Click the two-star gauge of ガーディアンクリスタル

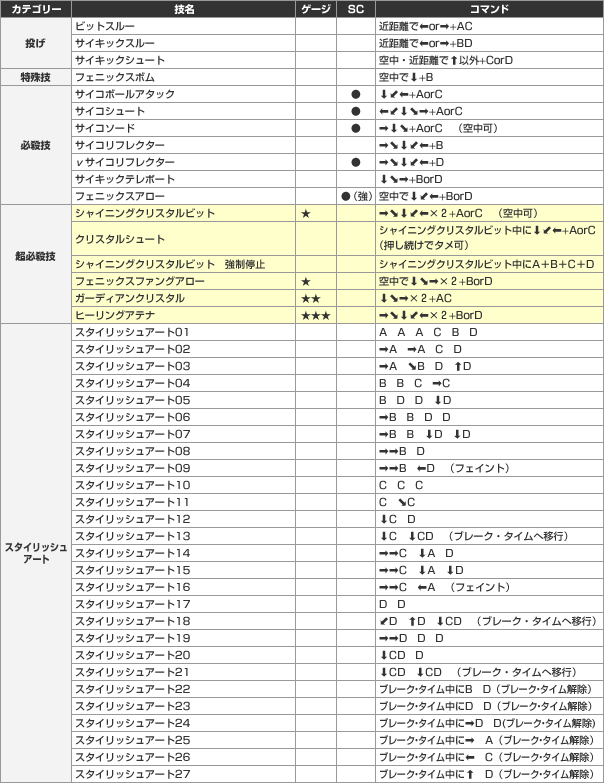click(311, 299)
